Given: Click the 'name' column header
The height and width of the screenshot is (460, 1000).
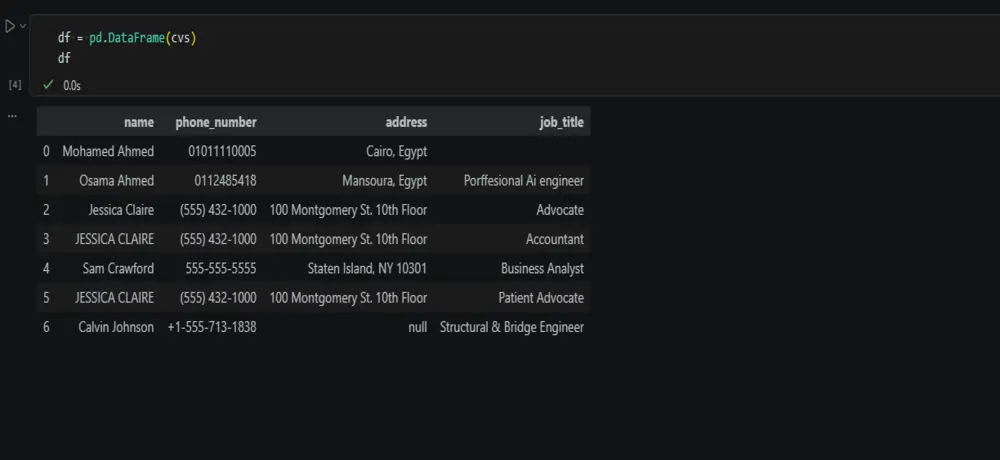Looking at the screenshot, I should (139, 122).
